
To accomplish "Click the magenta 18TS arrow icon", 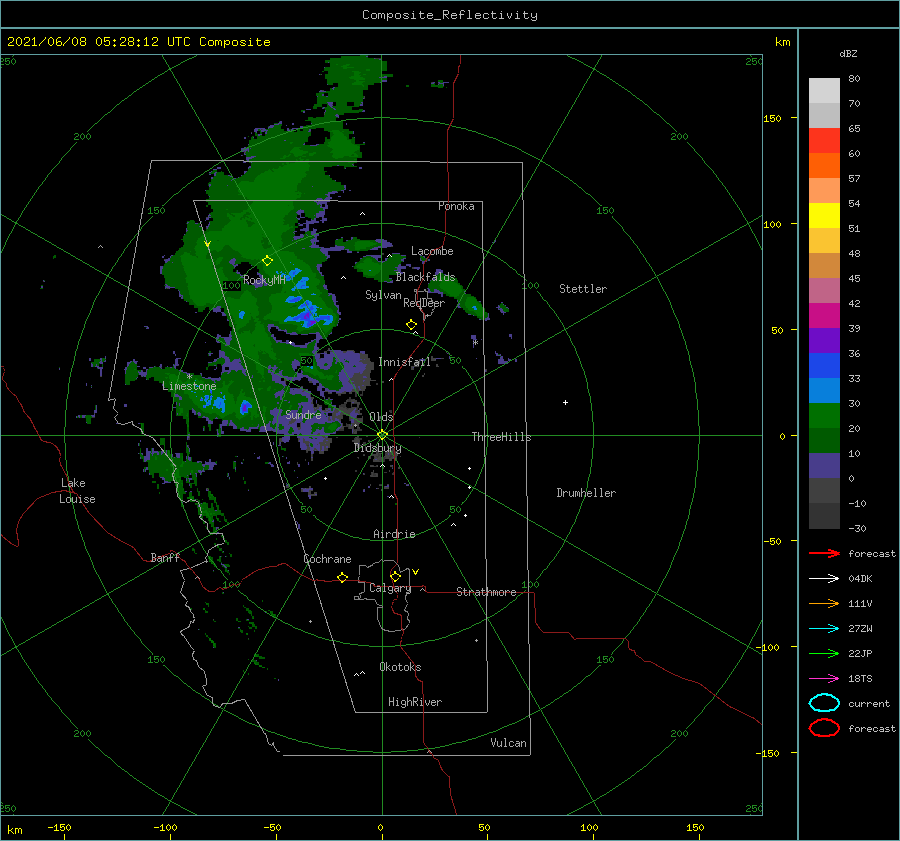I will pyautogui.click(x=824, y=679).
